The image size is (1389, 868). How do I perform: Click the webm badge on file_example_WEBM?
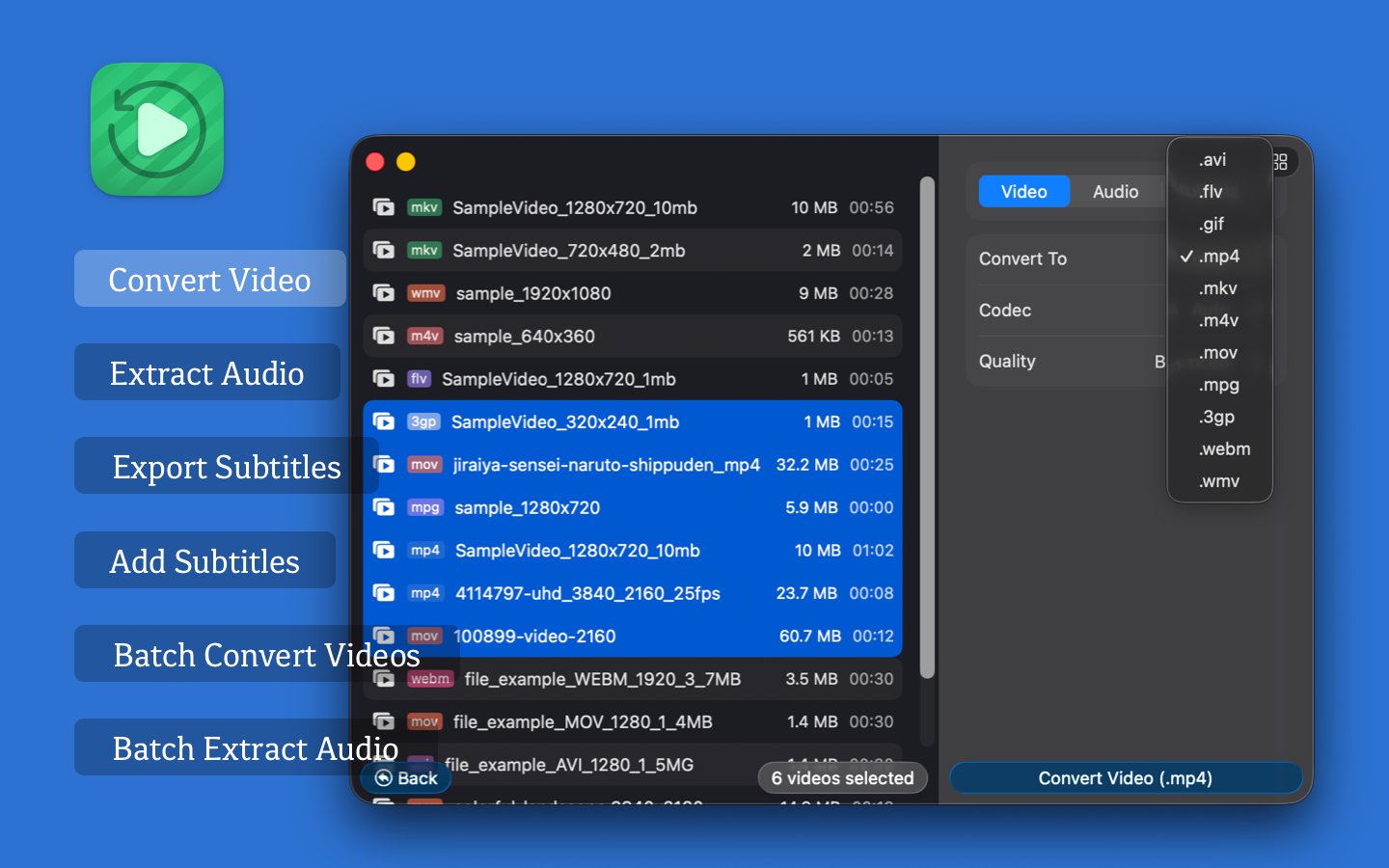coord(429,679)
